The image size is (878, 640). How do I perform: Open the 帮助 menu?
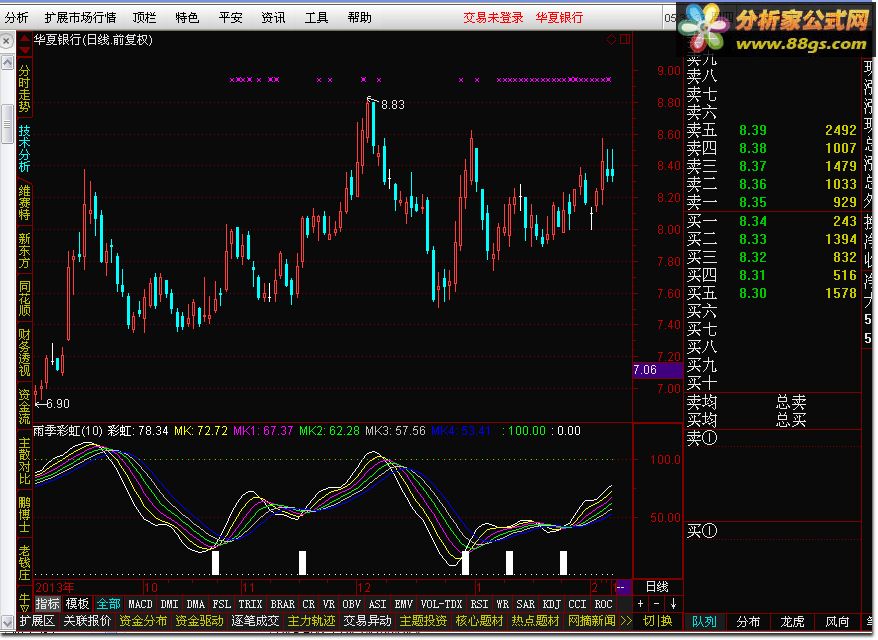tap(359, 18)
